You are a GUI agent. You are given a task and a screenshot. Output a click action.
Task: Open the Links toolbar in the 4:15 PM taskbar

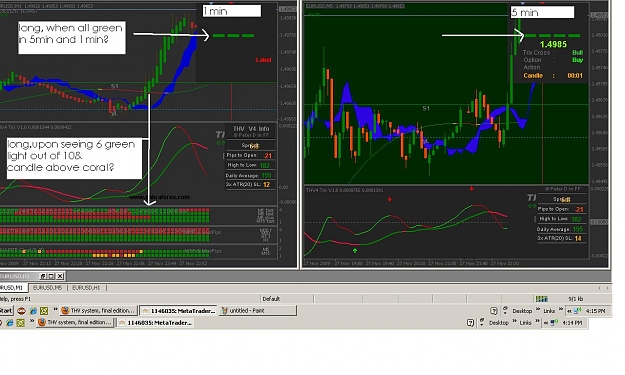[x=549, y=311]
